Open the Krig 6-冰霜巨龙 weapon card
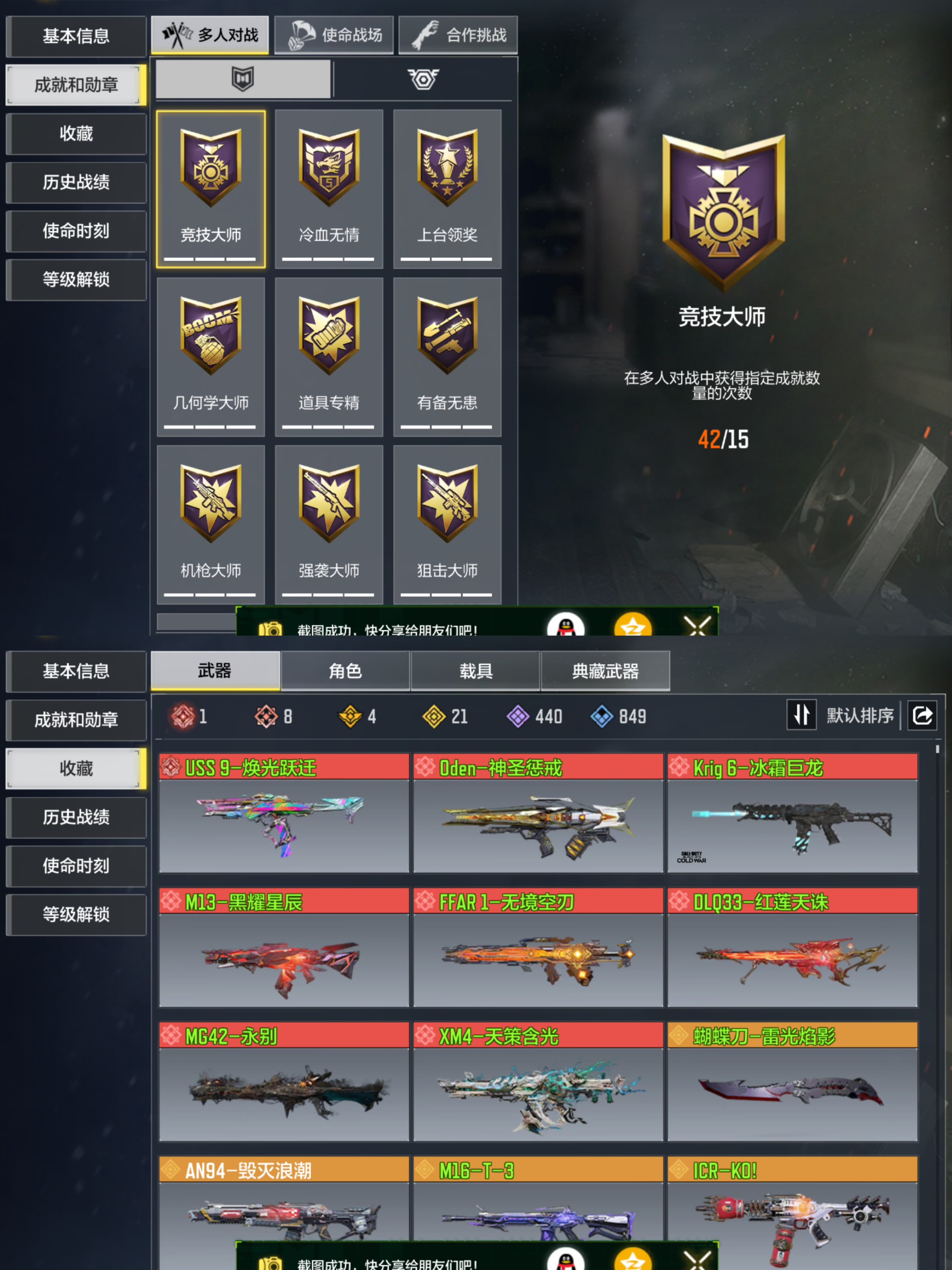 [x=793, y=813]
